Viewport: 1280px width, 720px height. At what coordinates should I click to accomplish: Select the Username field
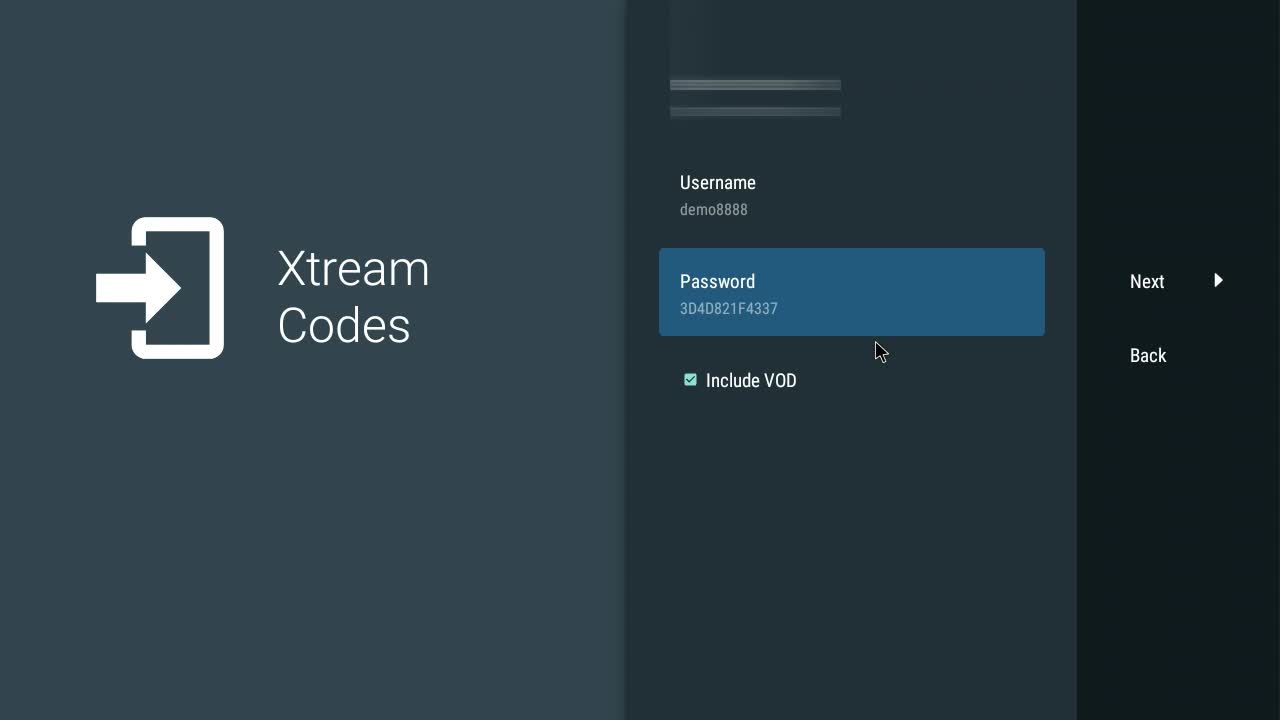(850, 195)
